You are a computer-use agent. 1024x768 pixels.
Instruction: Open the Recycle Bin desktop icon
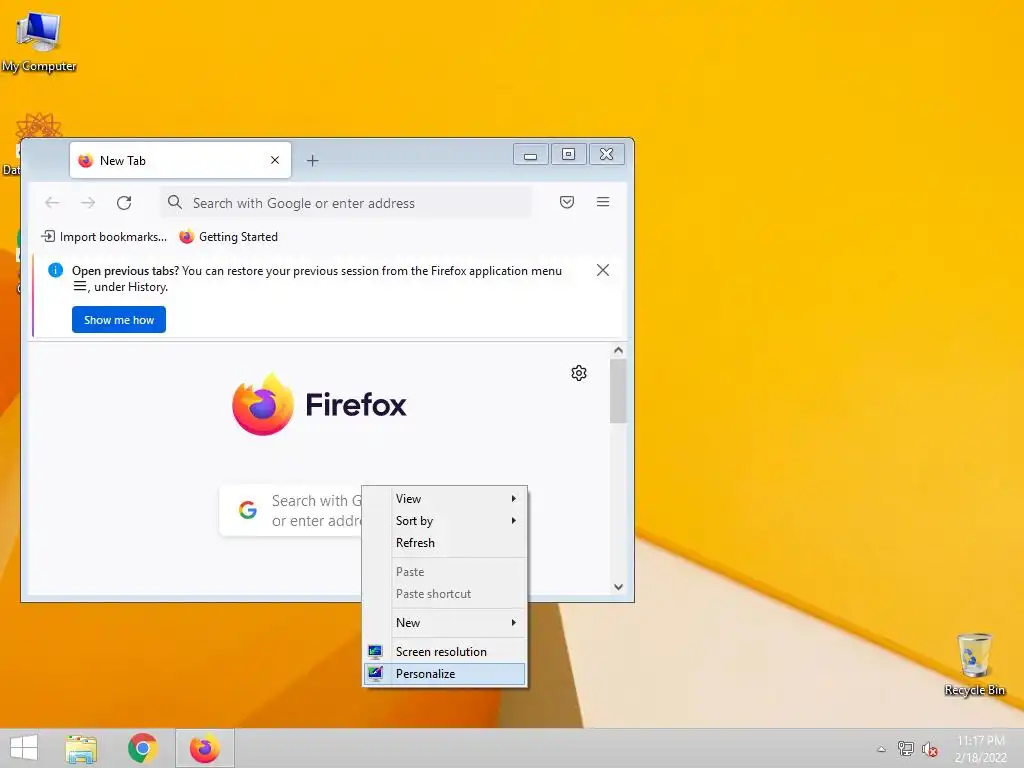coord(974,664)
